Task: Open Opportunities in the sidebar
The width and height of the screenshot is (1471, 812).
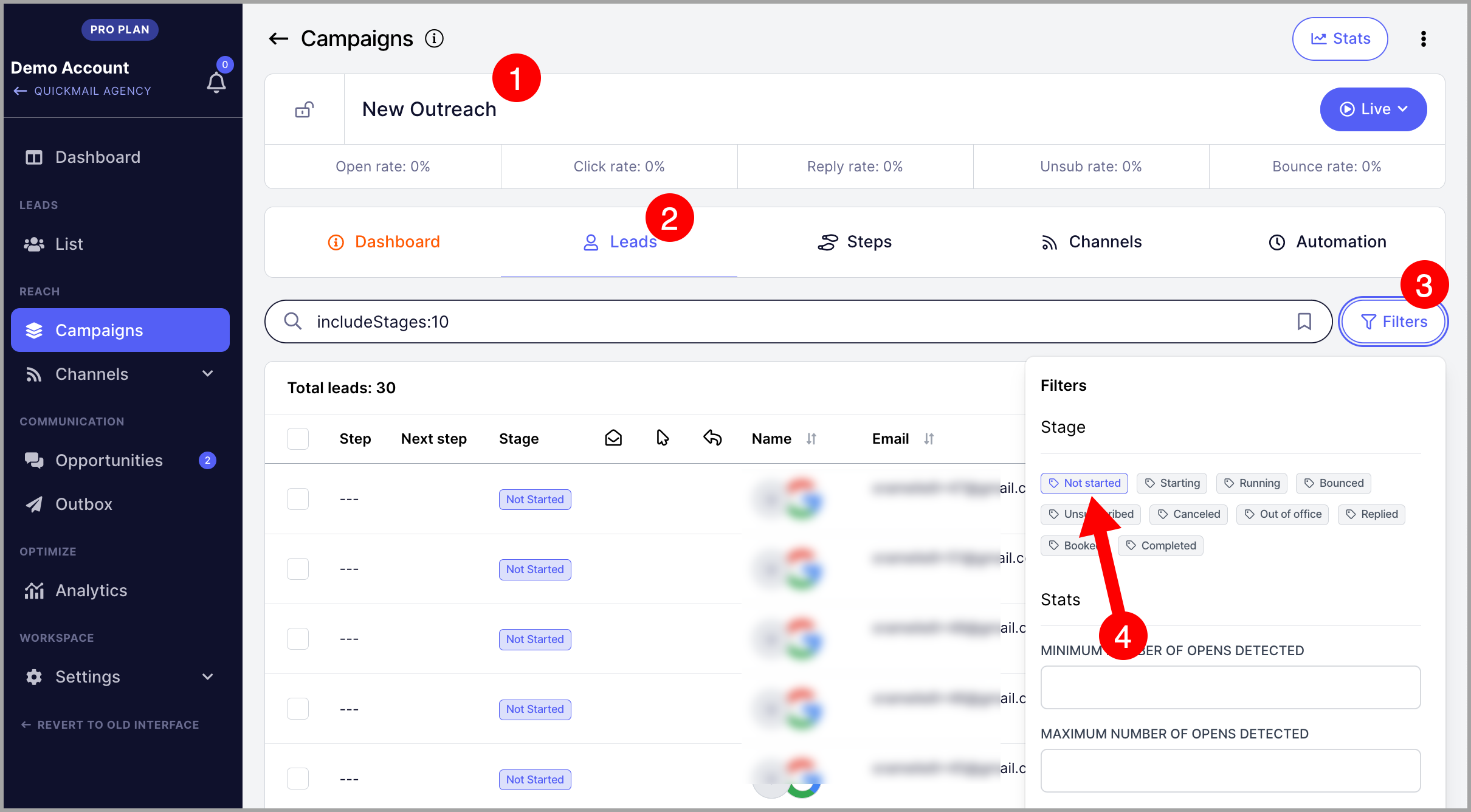Action: (120, 461)
